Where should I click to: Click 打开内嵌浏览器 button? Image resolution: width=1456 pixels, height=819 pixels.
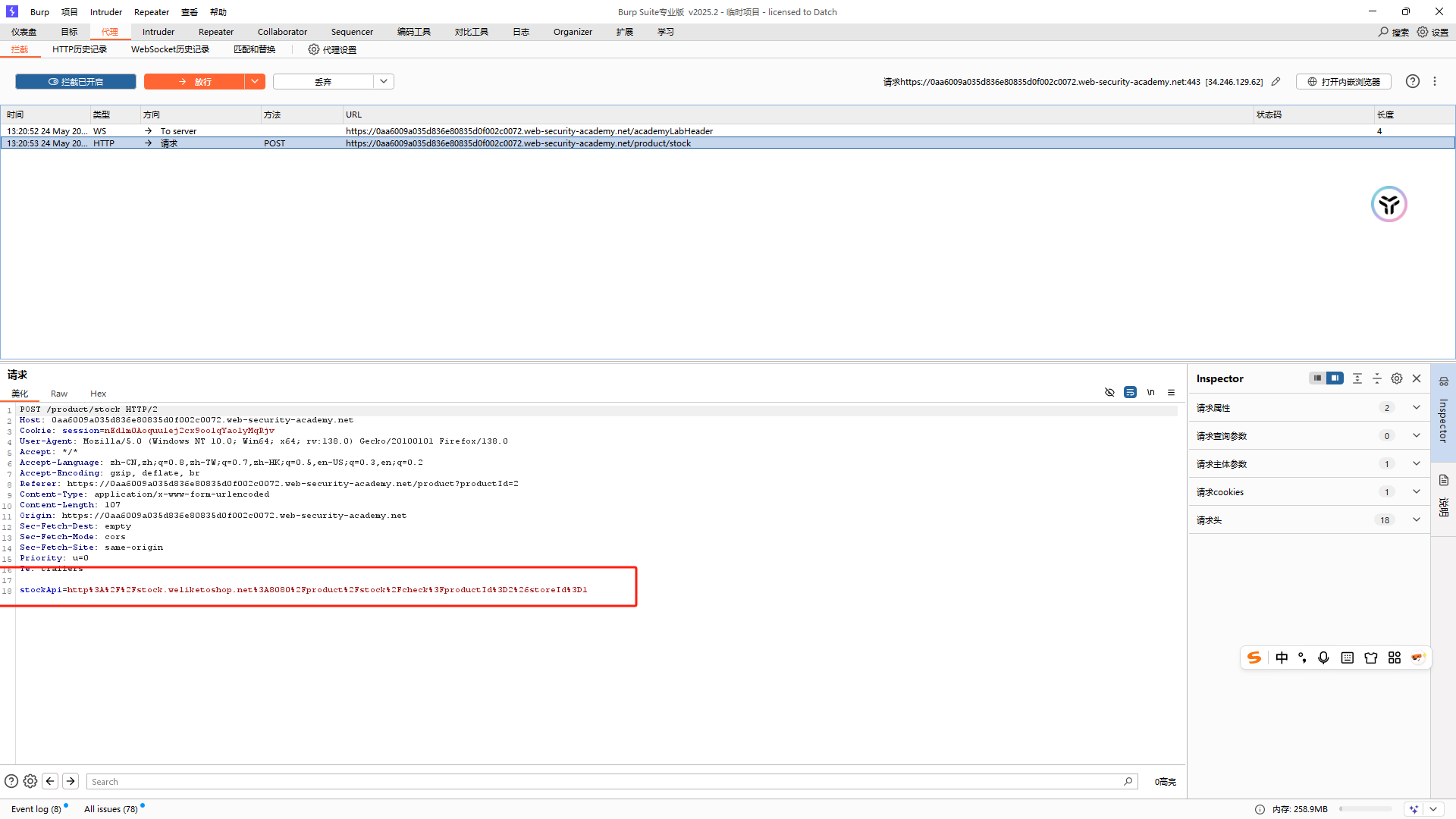[1343, 81]
